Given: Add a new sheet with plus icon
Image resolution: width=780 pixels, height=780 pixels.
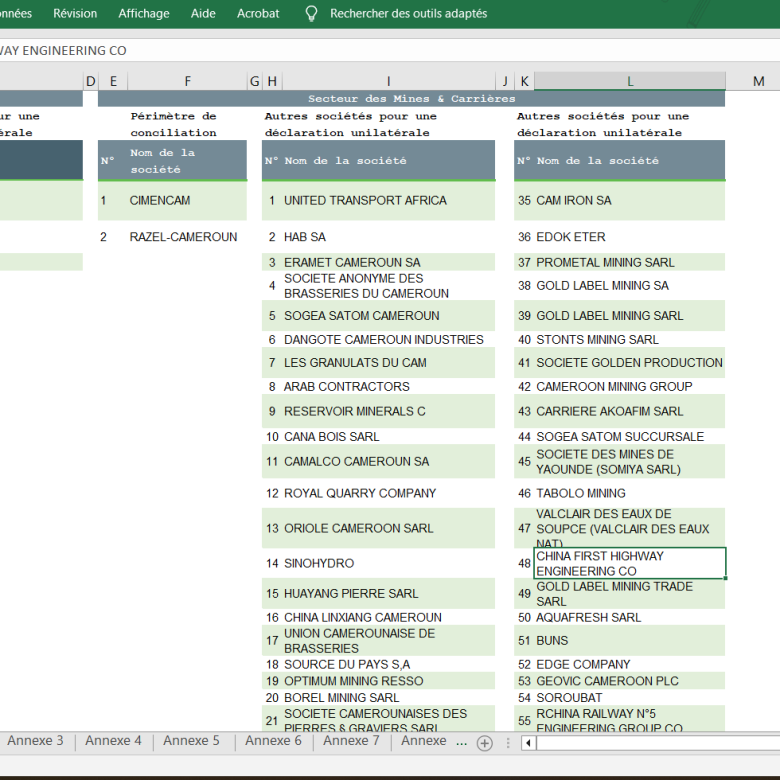Looking at the screenshot, I should pos(485,743).
